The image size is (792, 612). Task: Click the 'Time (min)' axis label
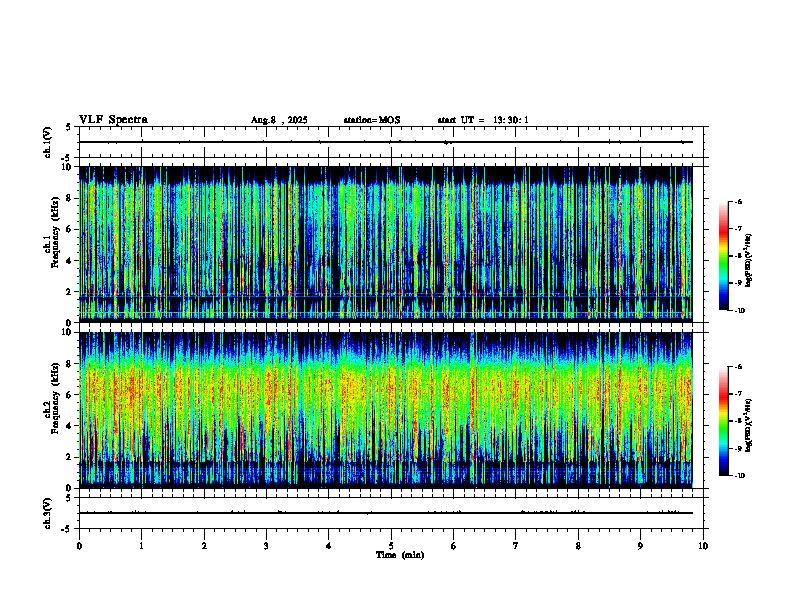click(400, 555)
